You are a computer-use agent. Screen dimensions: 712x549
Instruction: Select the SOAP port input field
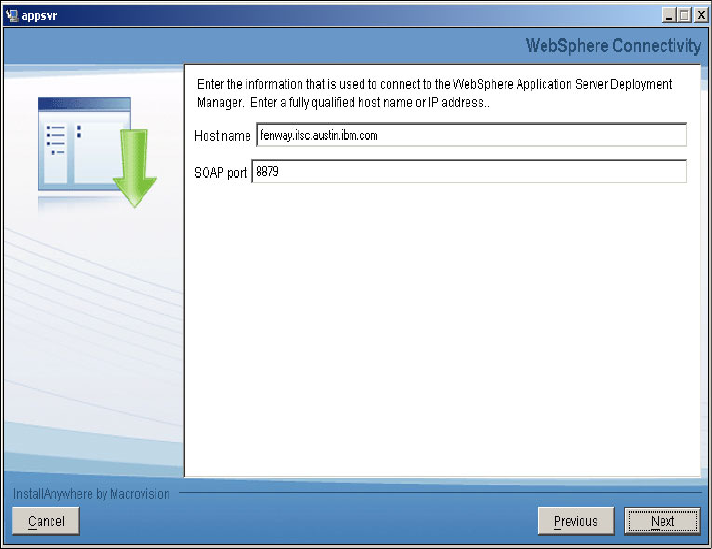(x=469, y=172)
